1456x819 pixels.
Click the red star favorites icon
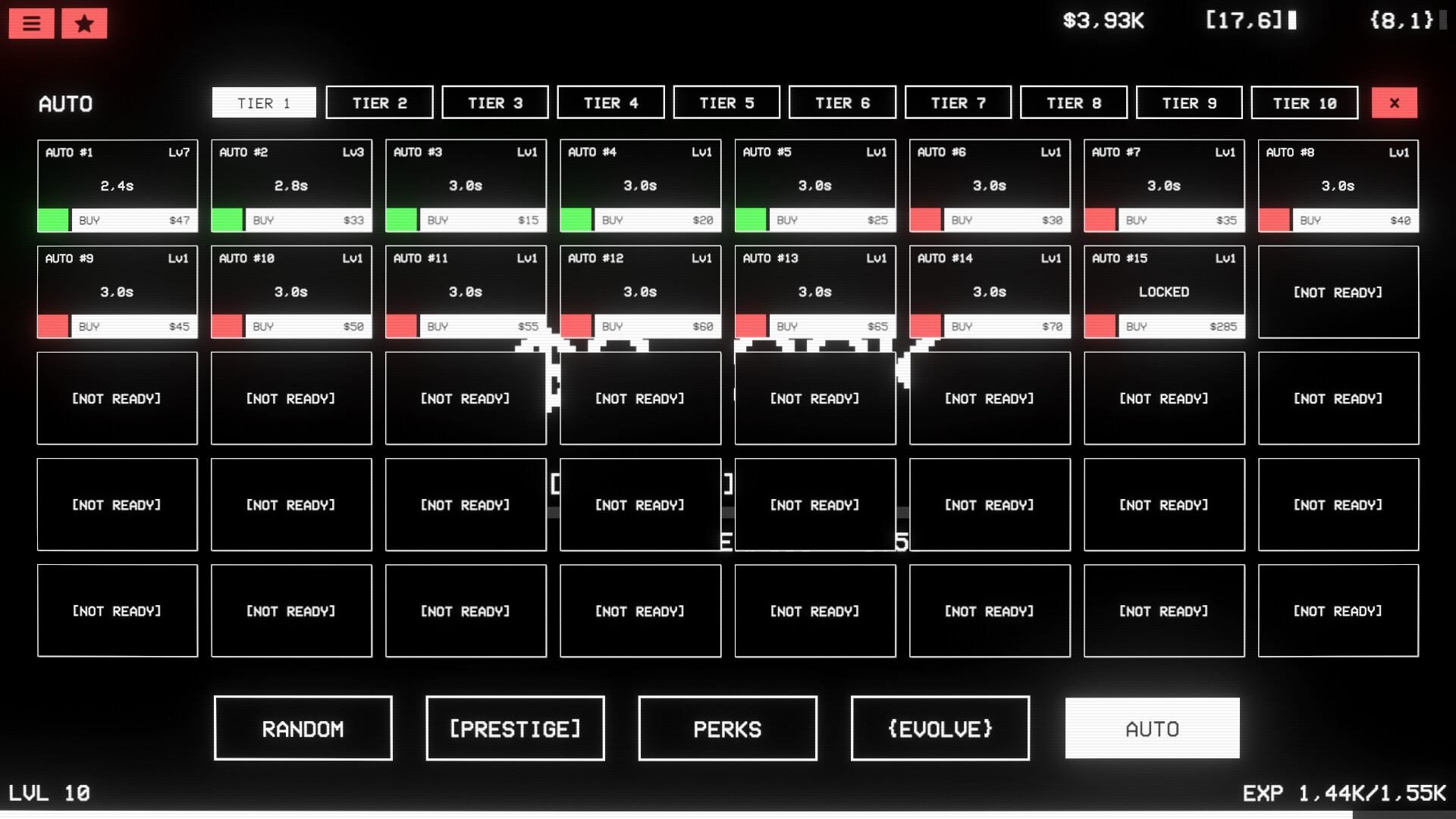tap(84, 24)
